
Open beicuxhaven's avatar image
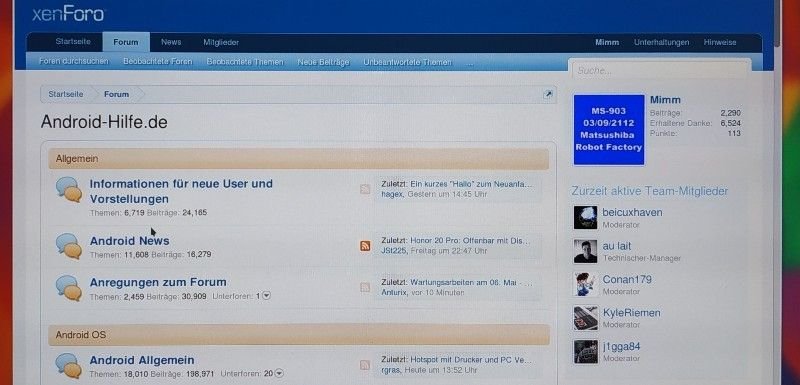click(x=585, y=218)
